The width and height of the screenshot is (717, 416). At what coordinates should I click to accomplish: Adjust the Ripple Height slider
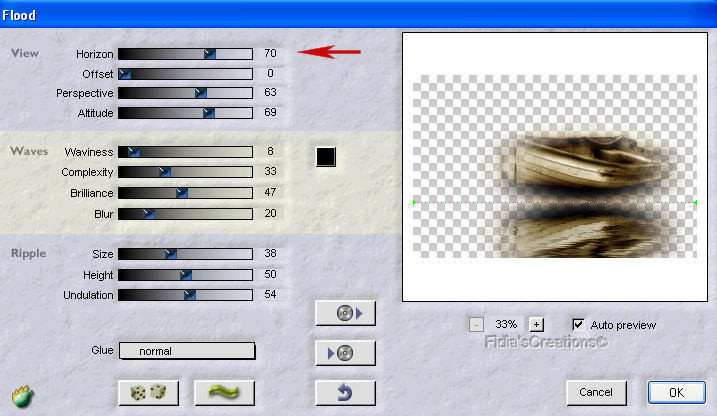(x=185, y=275)
